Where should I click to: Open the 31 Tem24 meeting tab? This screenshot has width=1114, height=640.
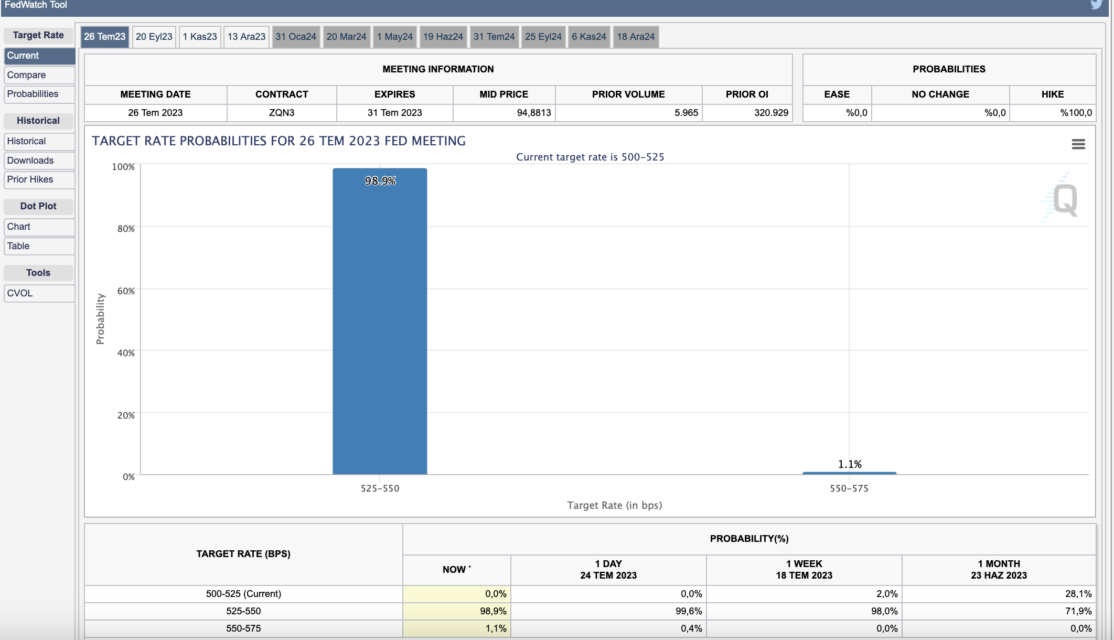coord(494,37)
